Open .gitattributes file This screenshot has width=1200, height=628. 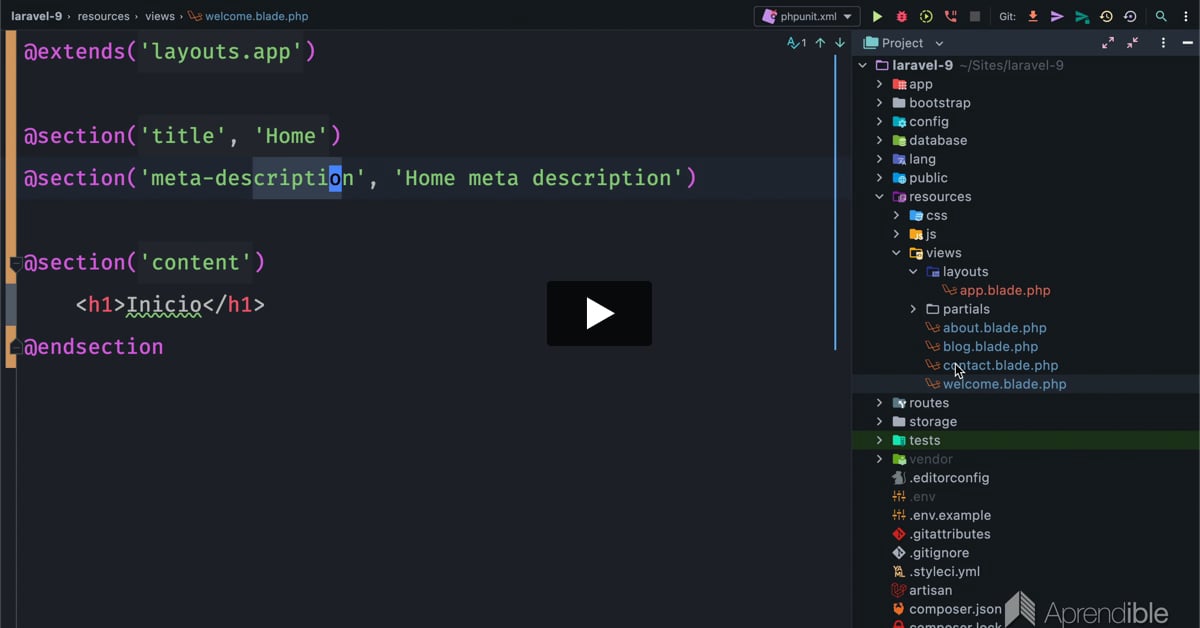click(x=949, y=534)
